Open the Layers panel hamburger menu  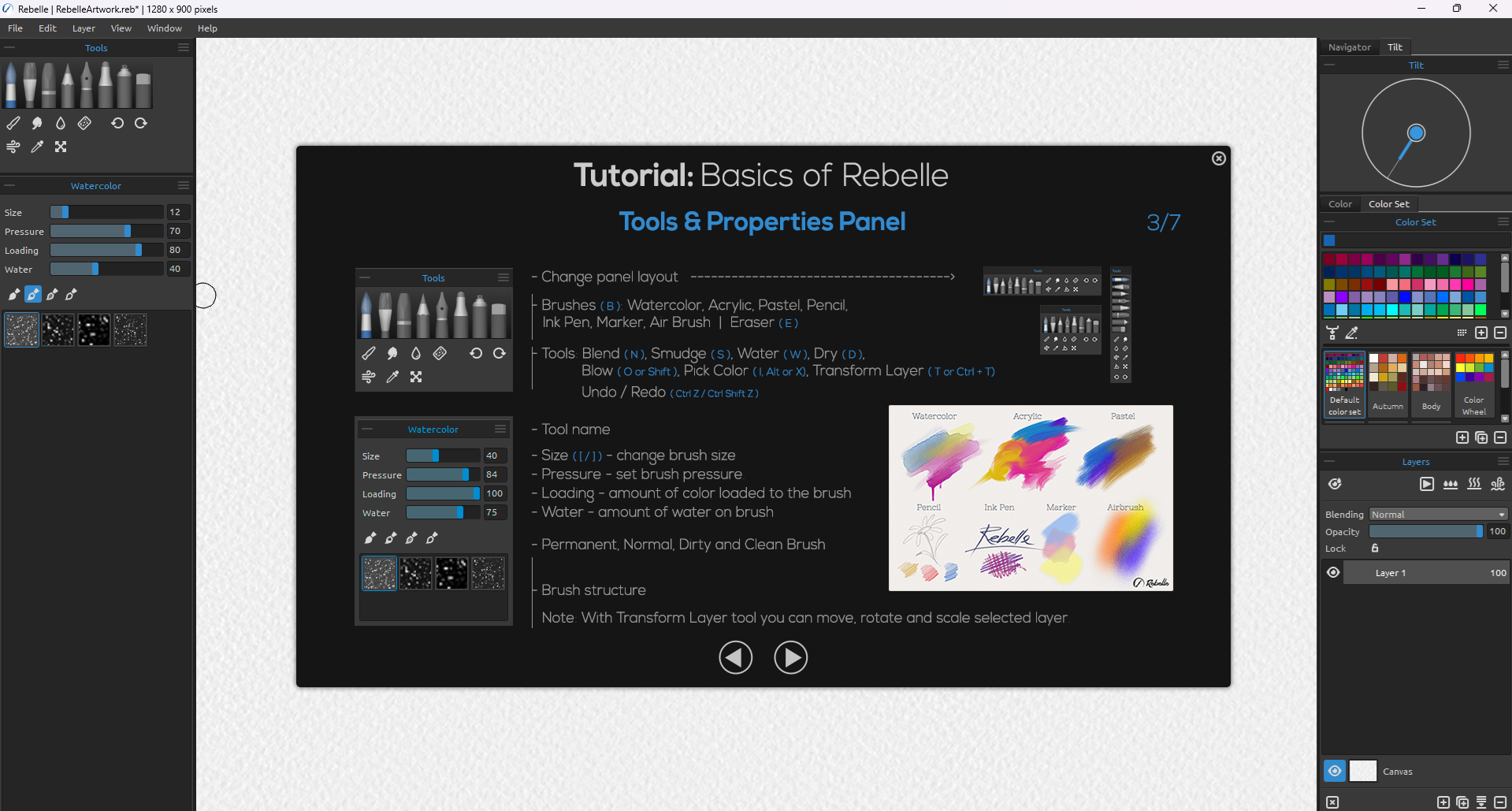click(x=1503, y=461)
